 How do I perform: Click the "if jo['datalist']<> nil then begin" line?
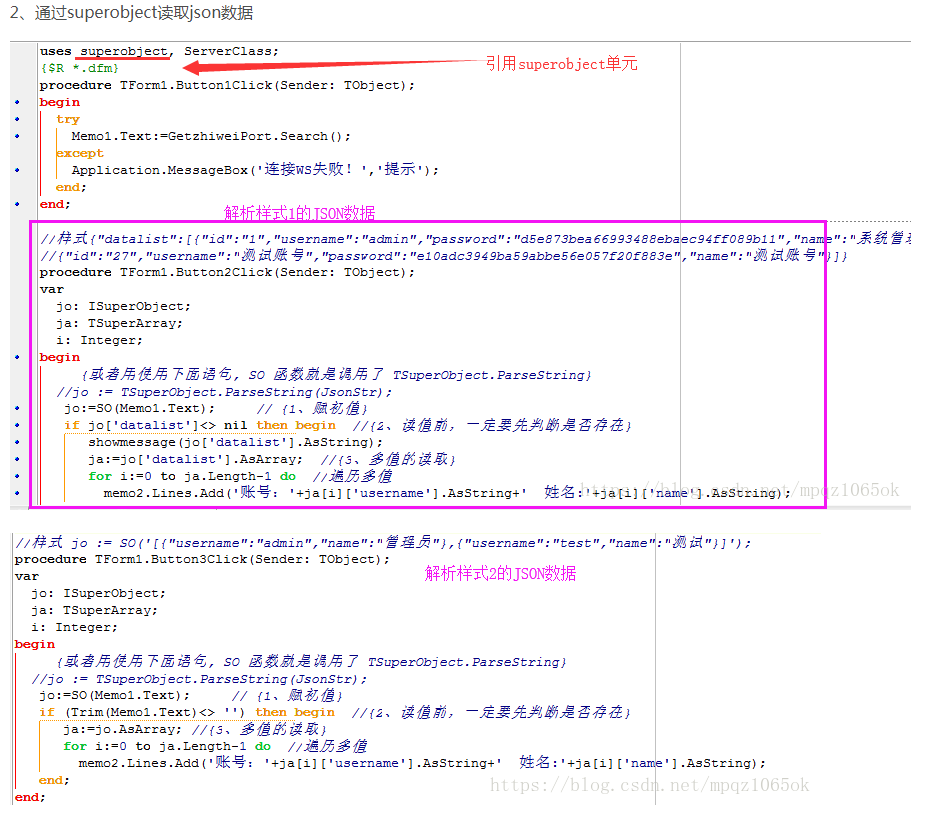tap(199, 425)
